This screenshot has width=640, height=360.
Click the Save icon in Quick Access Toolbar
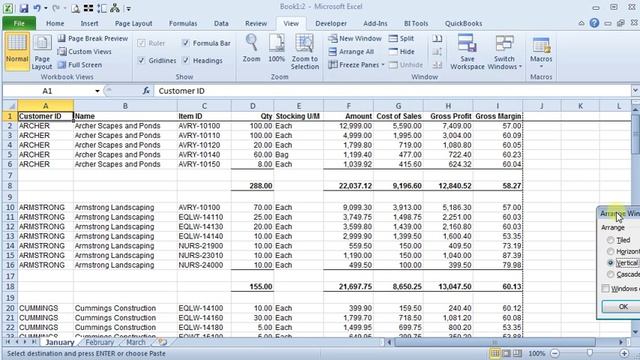pos(24,8)
